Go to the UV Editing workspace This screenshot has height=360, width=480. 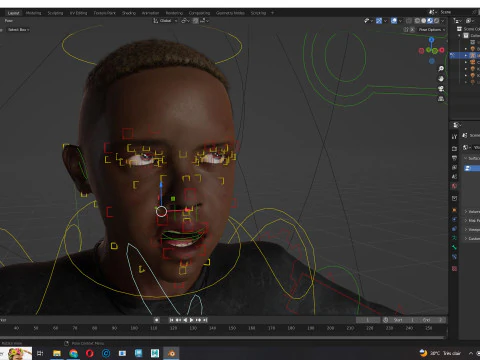(78, 13)
